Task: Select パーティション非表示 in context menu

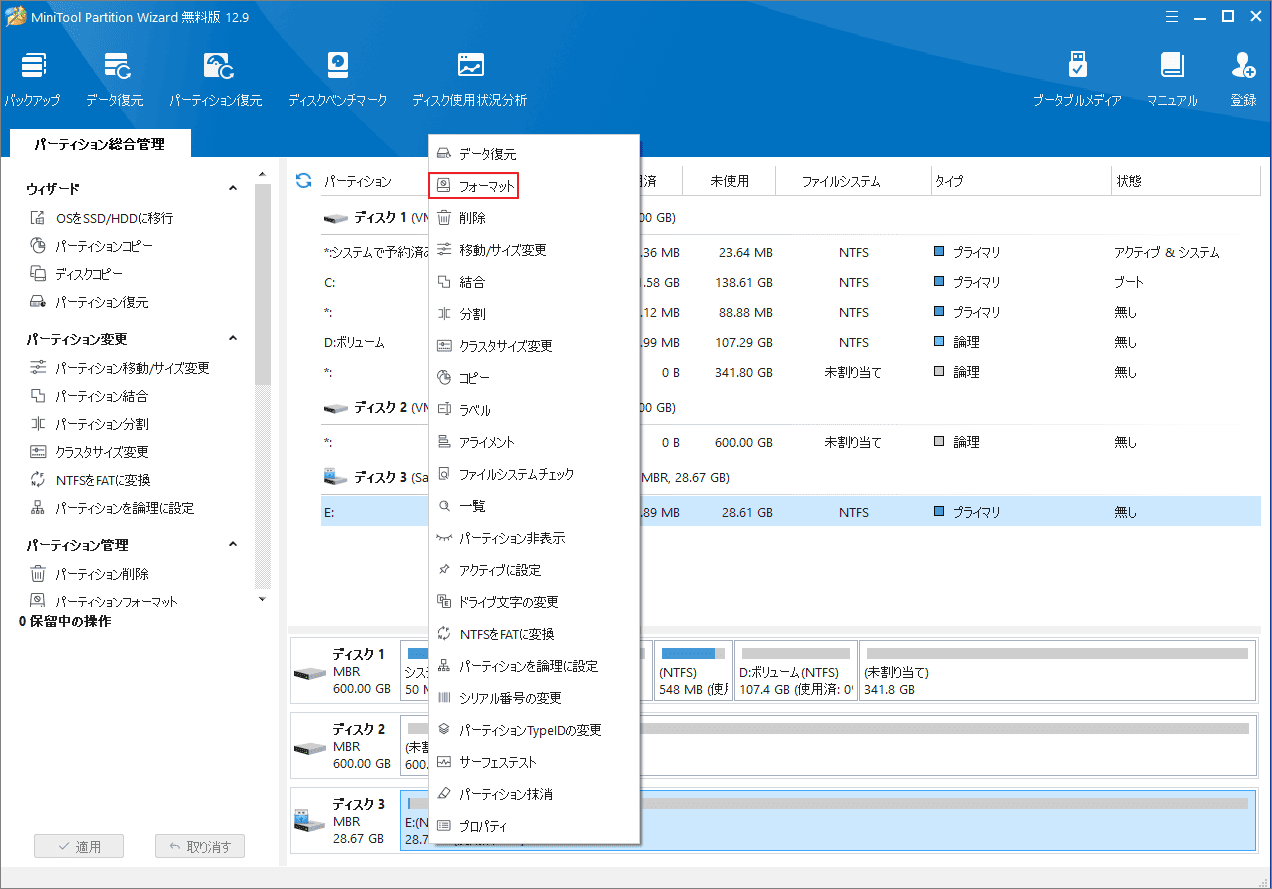Action: (x=534, y=538)
